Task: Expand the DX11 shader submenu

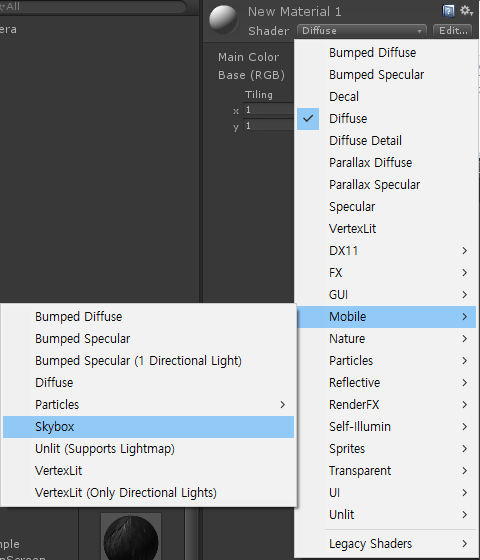Action: click(386, 251)
